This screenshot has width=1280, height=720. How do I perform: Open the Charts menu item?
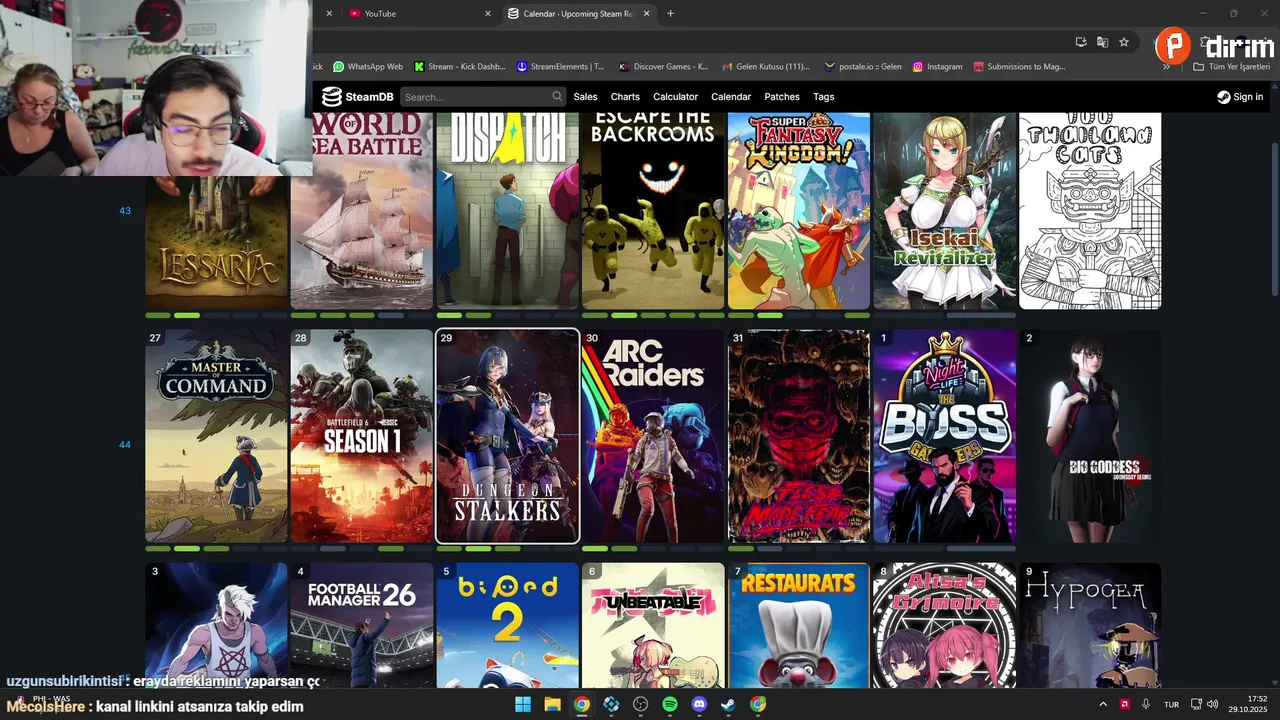[x=625, y=97]
